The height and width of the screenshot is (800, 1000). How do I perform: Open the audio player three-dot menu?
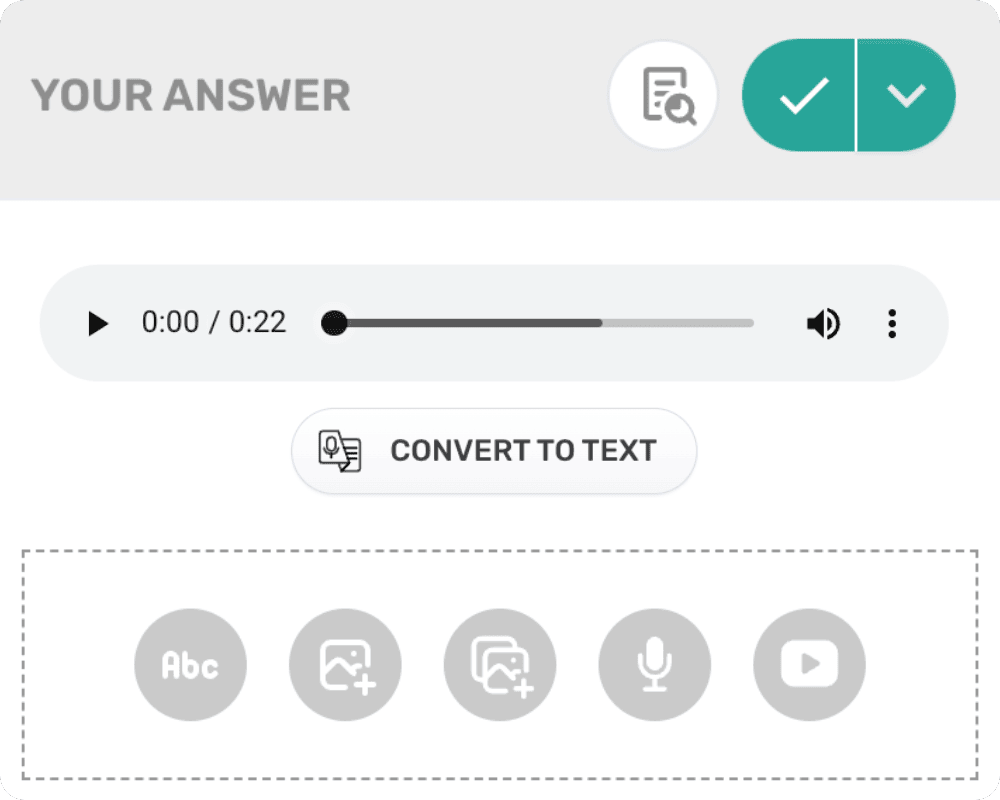click(x=892, y=323)
